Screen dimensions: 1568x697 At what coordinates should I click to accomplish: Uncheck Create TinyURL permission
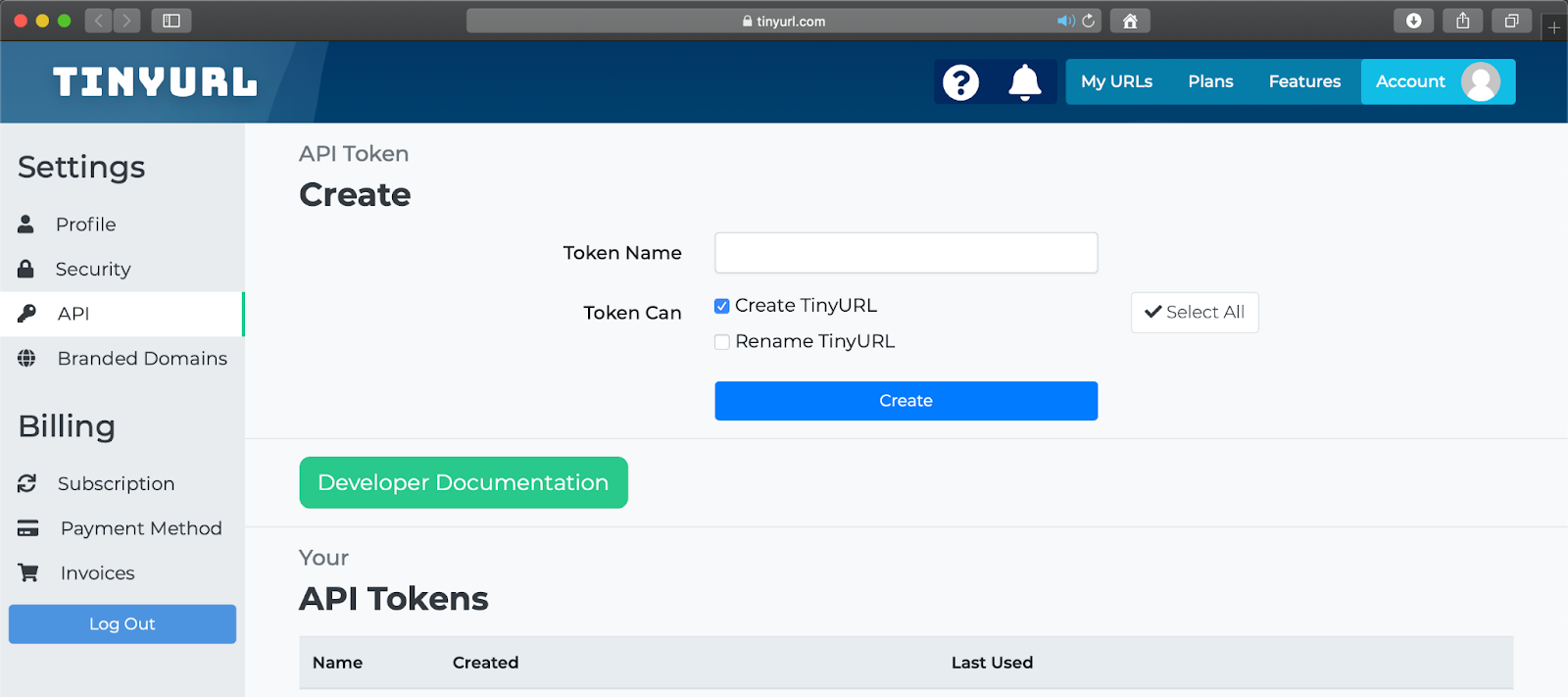722,306
